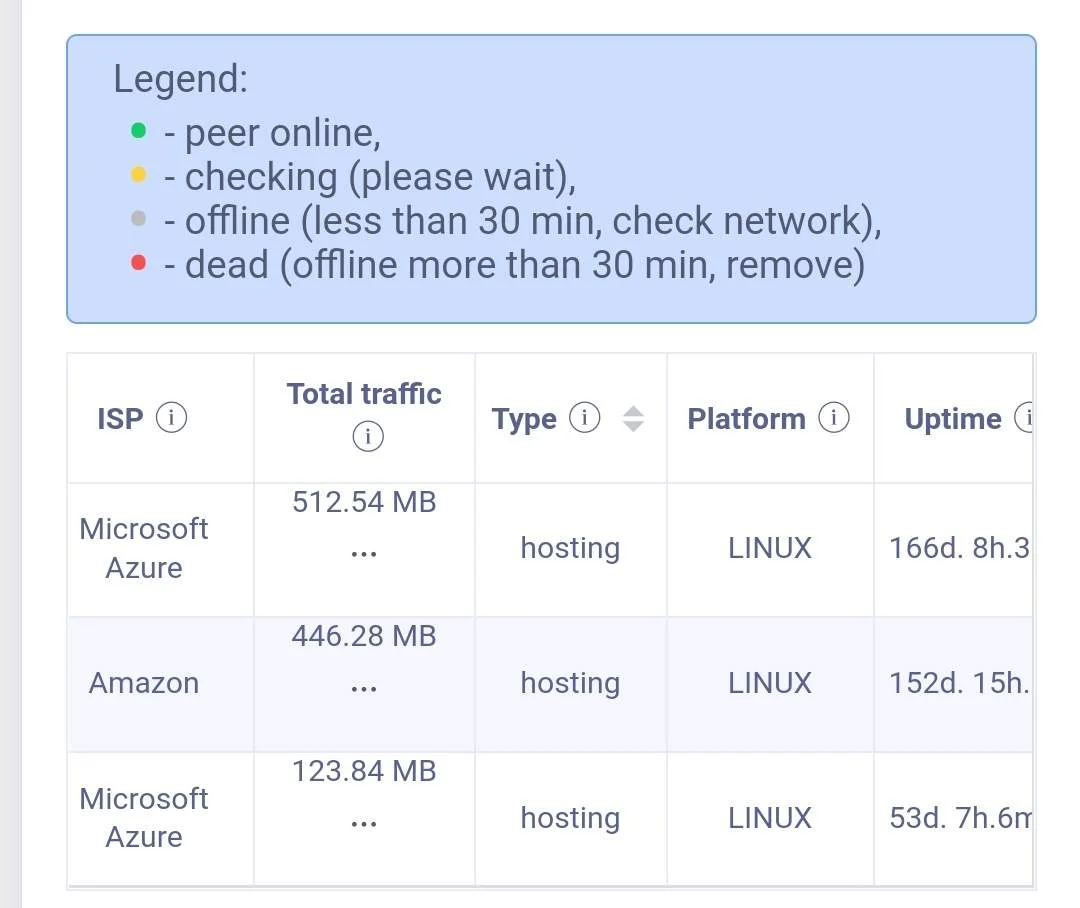The image size is (1080, 908).
Task: Click the info icon next to Type
Action: click(585, 417)
